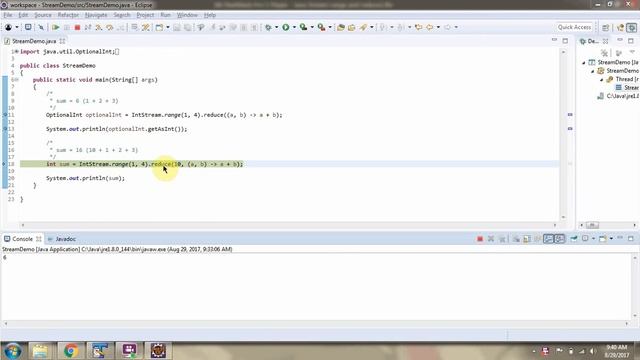This screenshot has width=640, height=360.
Task: Click the Step Into toolbar icon
Action: pyautogui.click(x=99, y=27)
